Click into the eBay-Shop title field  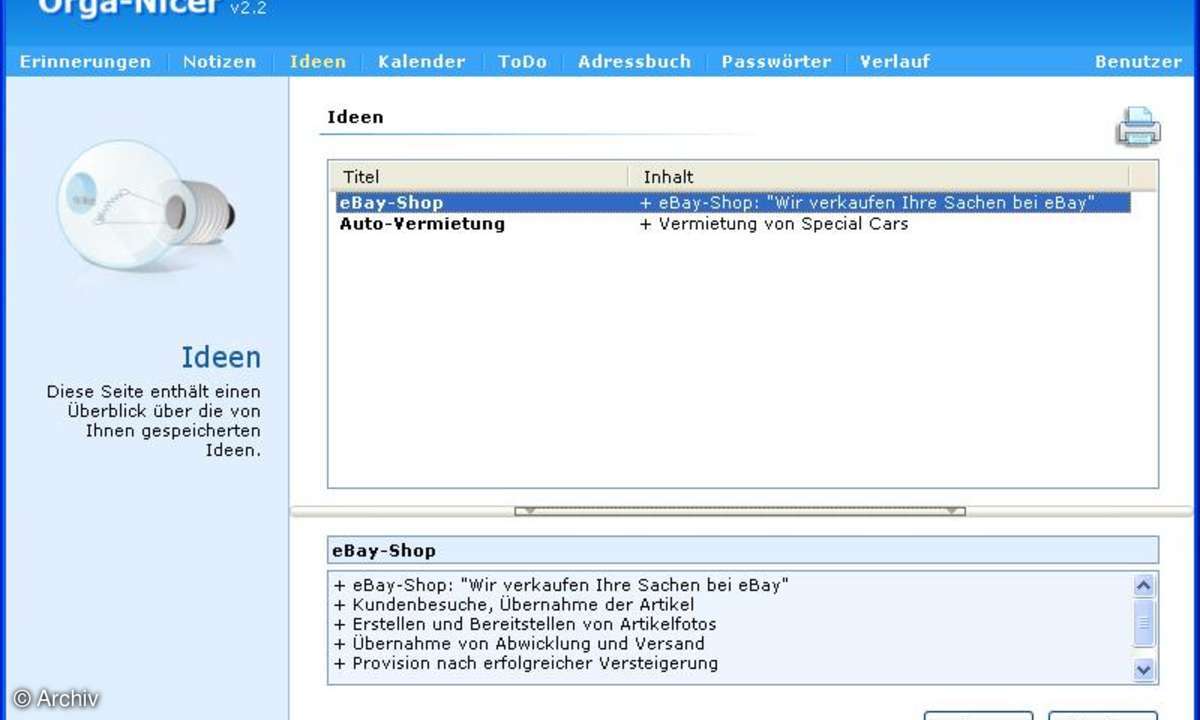click(x=743, y=550)
